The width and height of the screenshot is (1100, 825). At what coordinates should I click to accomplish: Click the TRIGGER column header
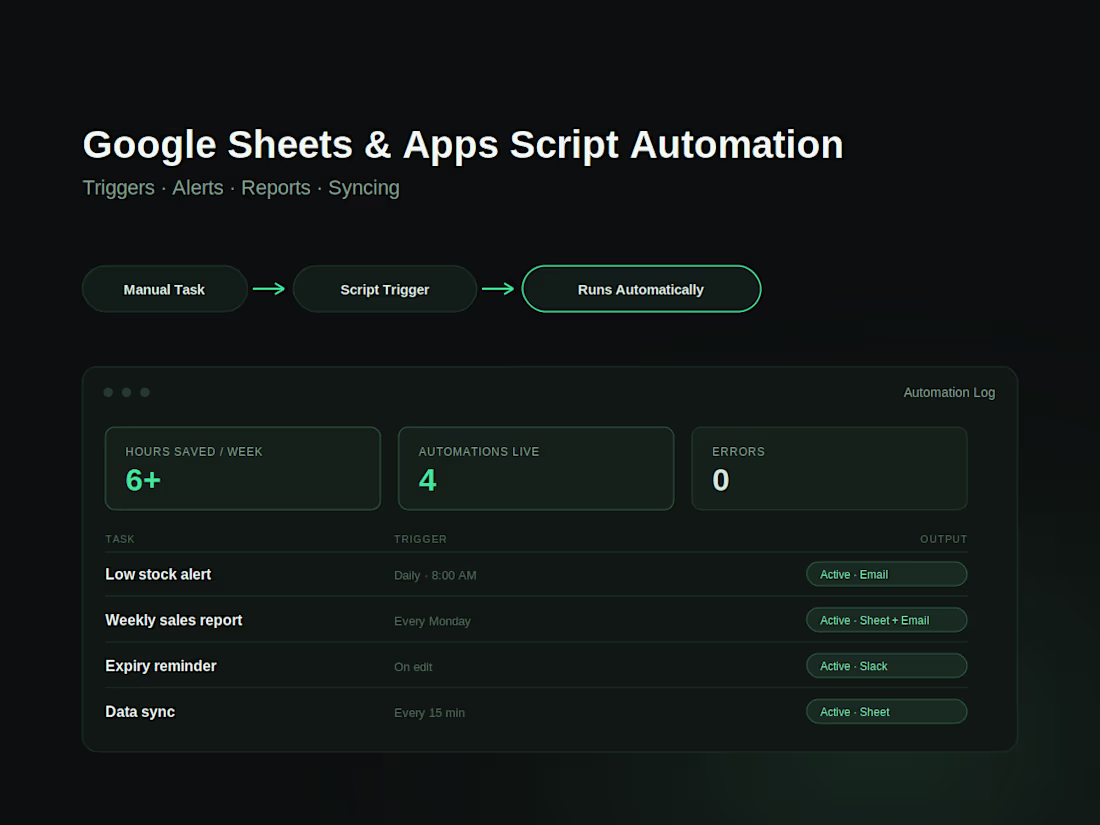(420, 539)
